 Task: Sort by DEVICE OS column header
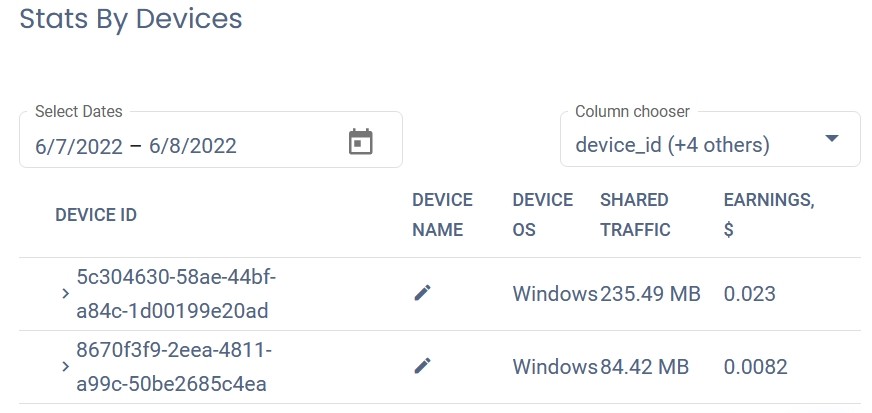[542, 215]
